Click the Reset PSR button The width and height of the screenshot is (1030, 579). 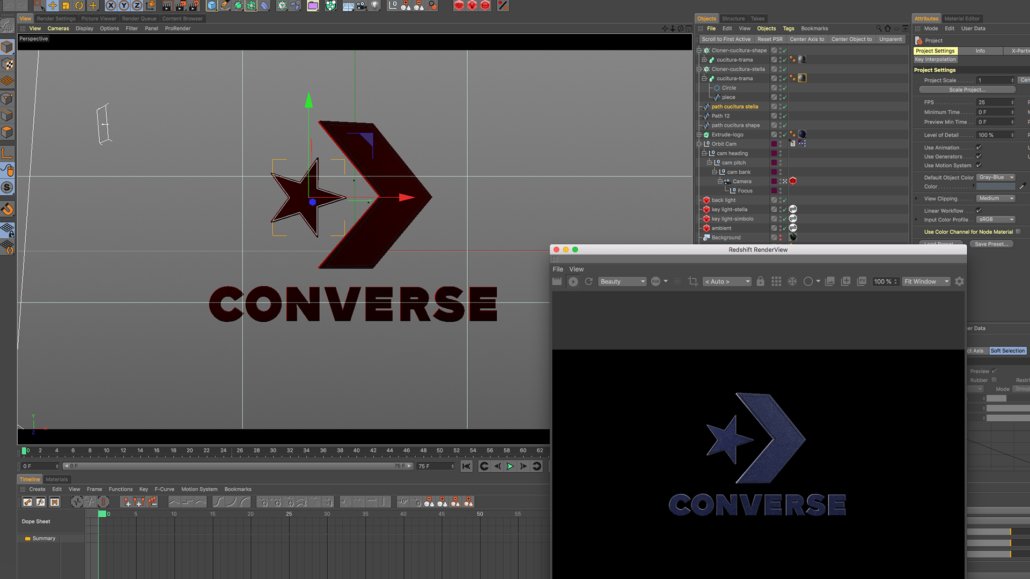770,39
